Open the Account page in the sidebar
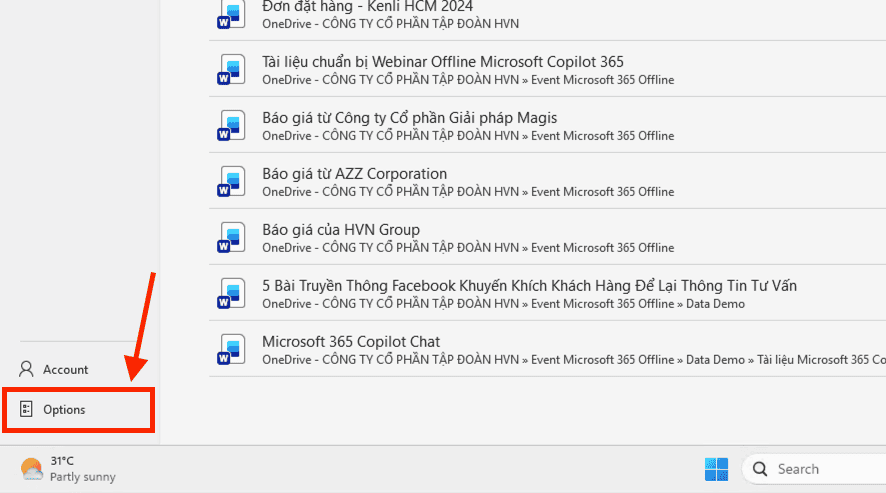Image resolution: width=886 pixels, height=493 pixels. coord(65,369)
